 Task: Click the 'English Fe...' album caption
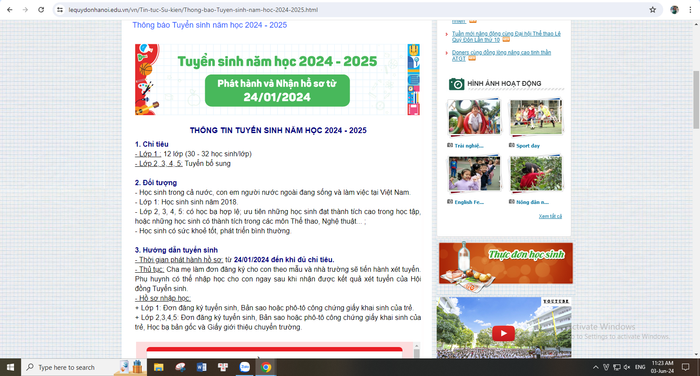coord(469,202)
